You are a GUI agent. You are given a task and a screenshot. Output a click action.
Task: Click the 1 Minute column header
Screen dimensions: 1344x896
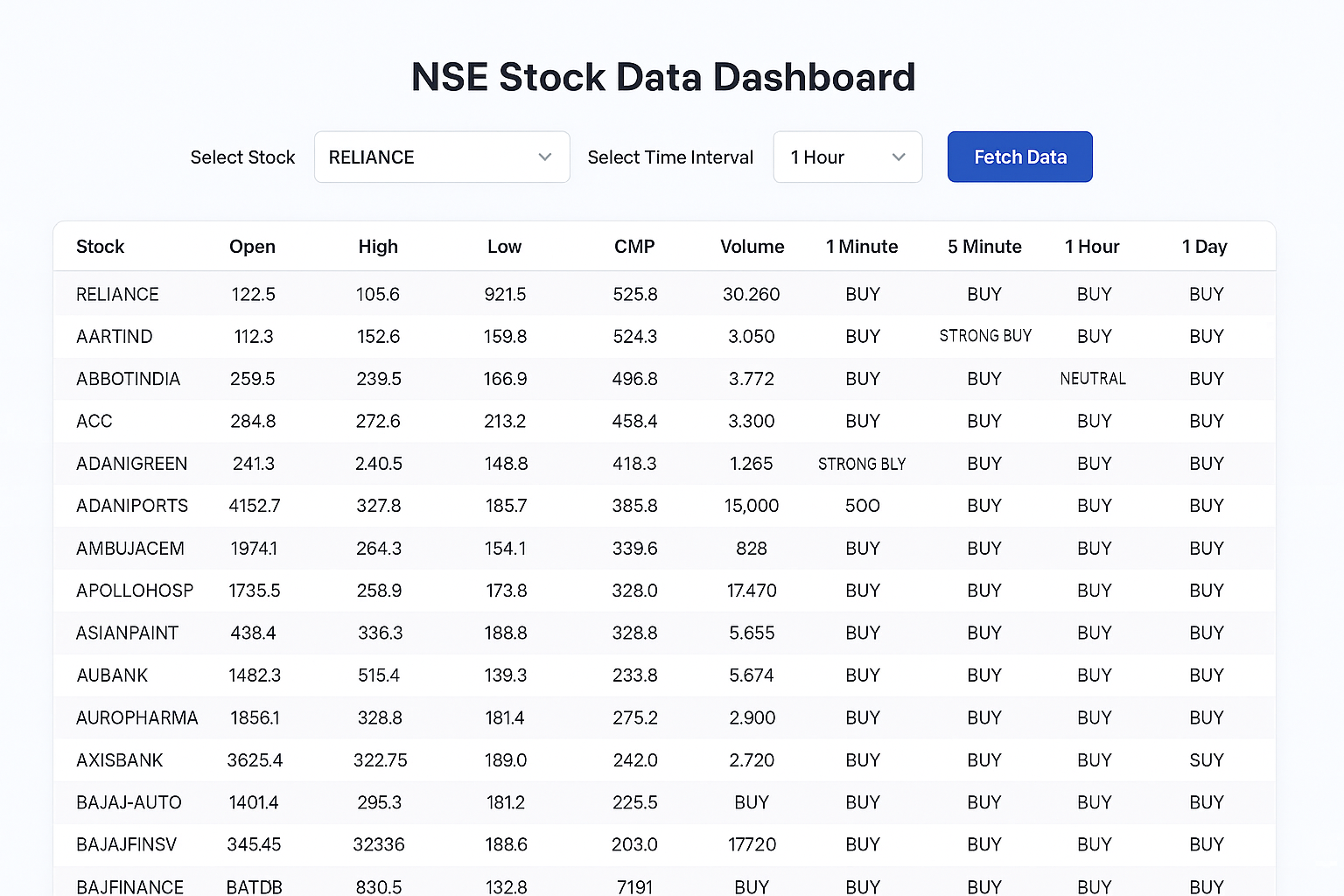pyautogui.click(x=862, y=247)
